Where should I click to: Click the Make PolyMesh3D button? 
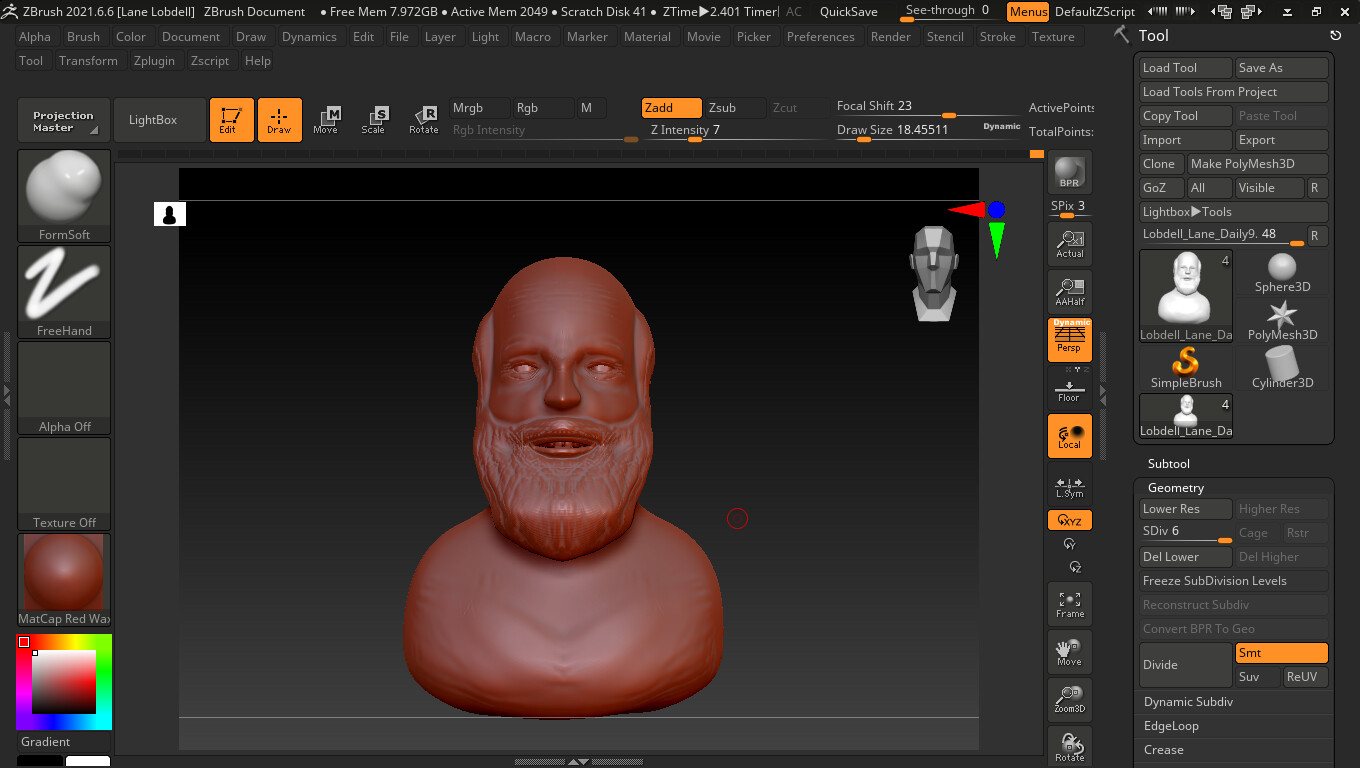pyautogui.click(x=1256, y=164)
